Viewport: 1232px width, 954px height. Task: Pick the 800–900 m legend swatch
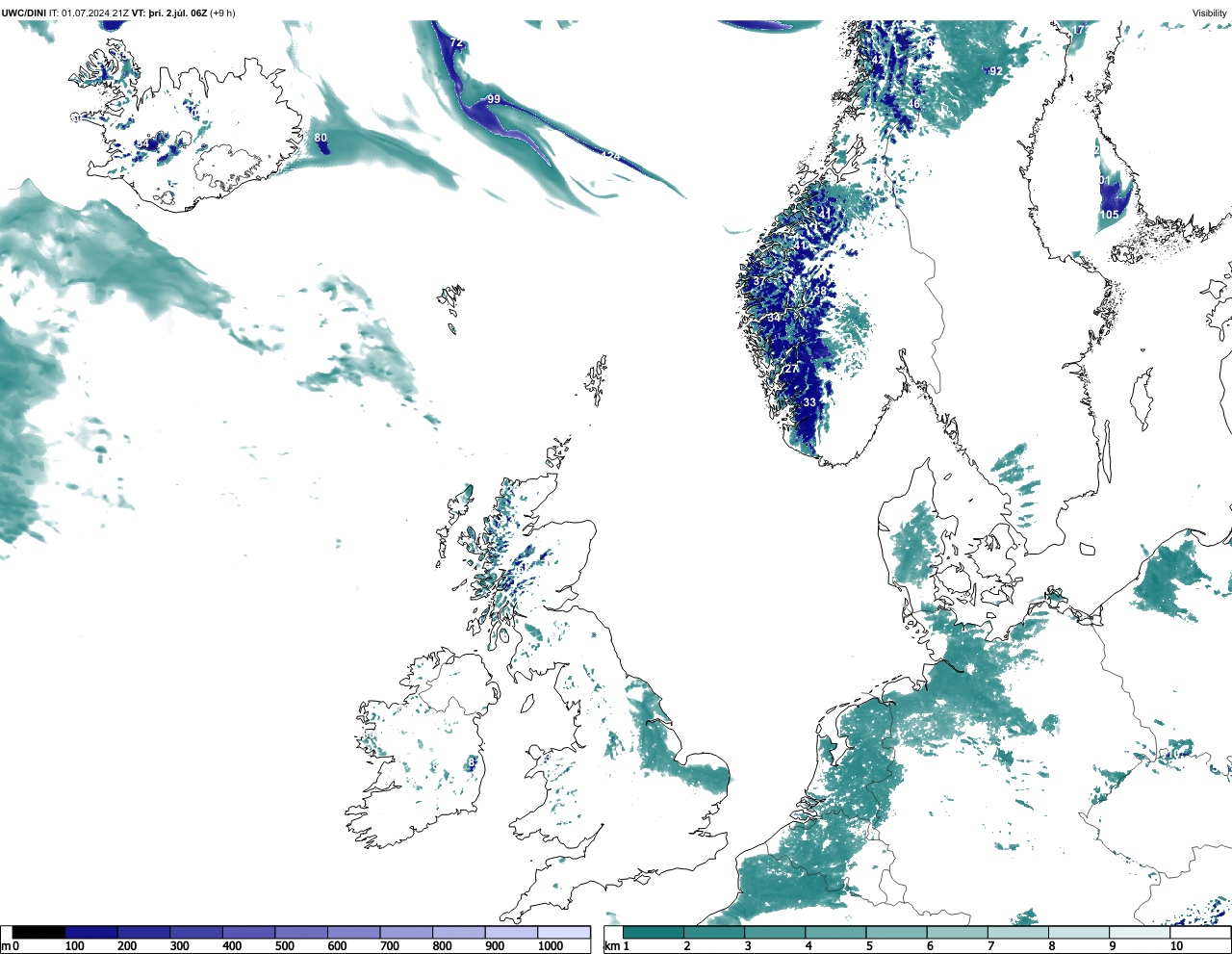pyautogui.click(x=458, y=933)
